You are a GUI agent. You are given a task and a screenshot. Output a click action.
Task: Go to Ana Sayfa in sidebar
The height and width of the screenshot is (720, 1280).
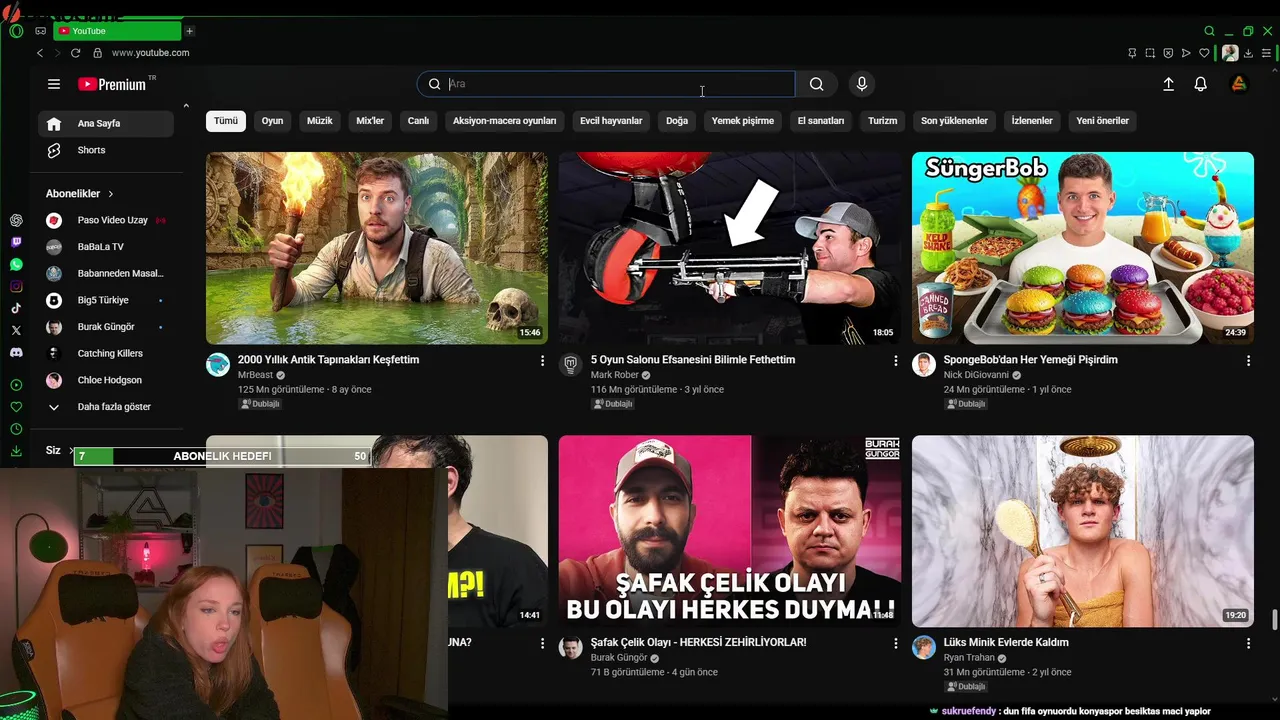(x=106, y=124)
